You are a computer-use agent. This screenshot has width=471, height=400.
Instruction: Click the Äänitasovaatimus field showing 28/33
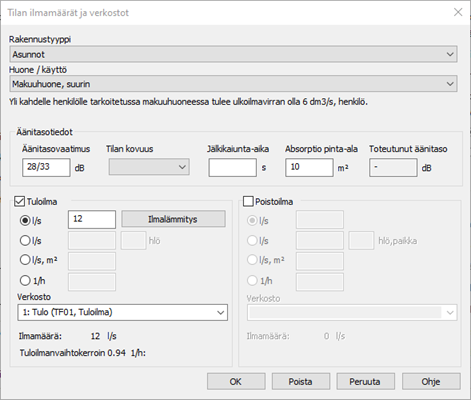tap(46, 167)
